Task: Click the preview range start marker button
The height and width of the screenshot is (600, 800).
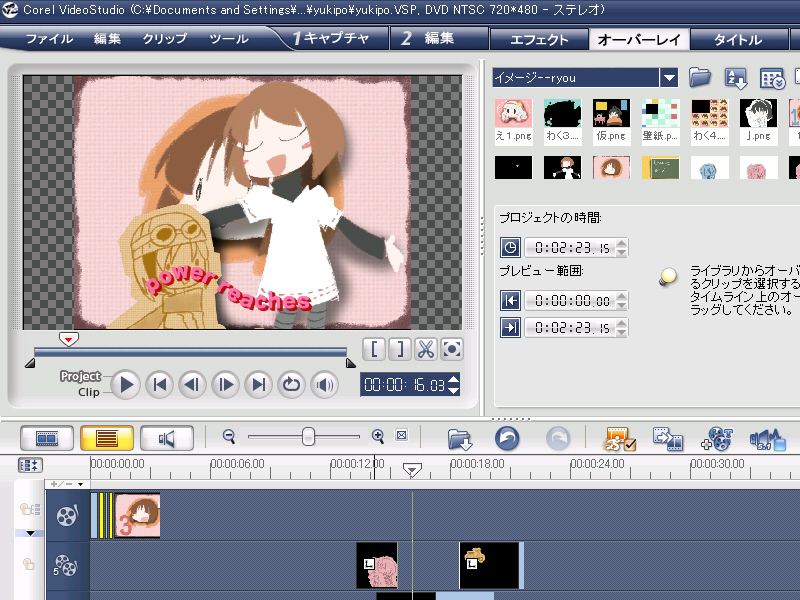Action: tap(510, 301)
